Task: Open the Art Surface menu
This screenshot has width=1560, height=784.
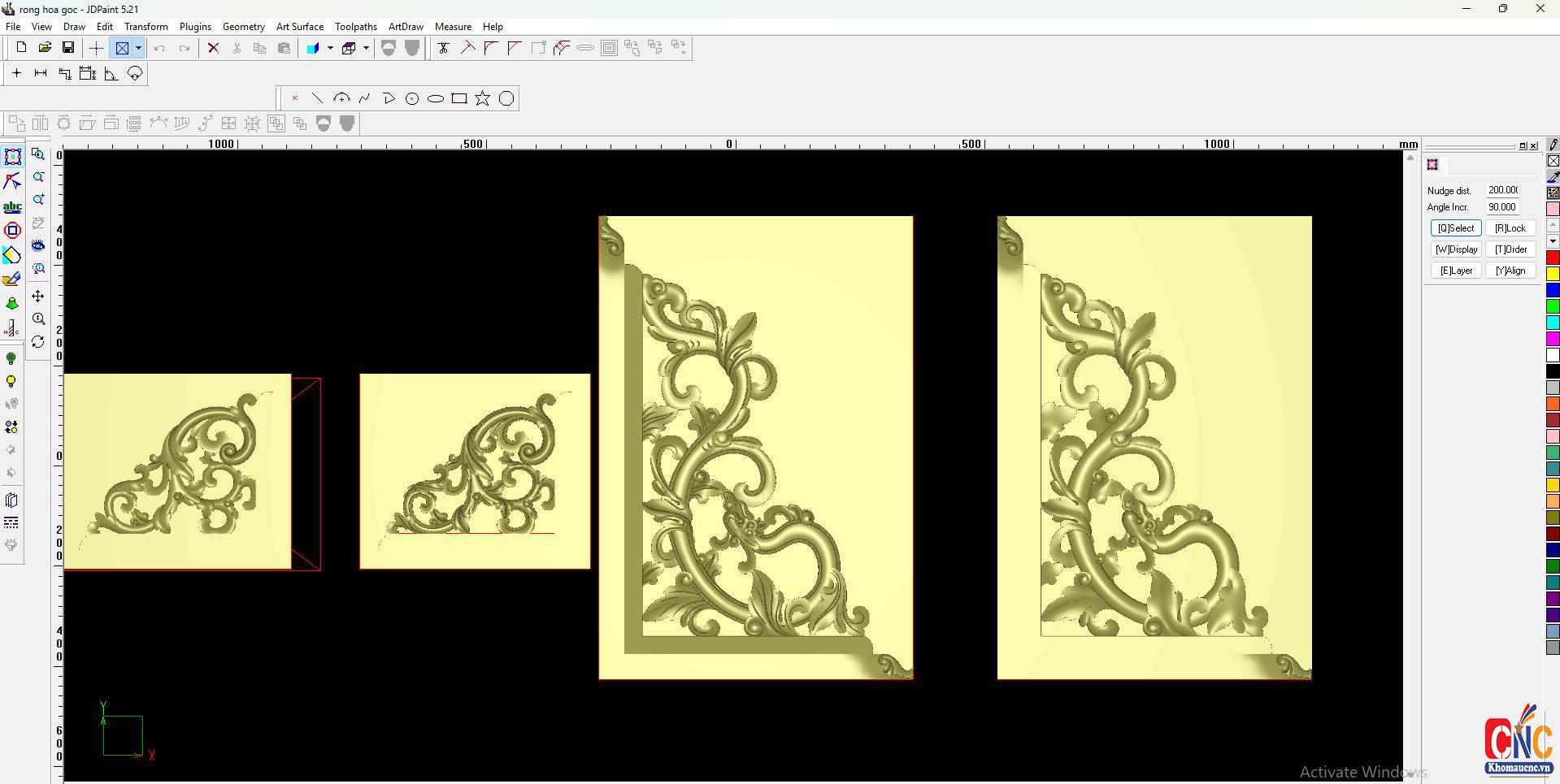Action: coord(299,27)
